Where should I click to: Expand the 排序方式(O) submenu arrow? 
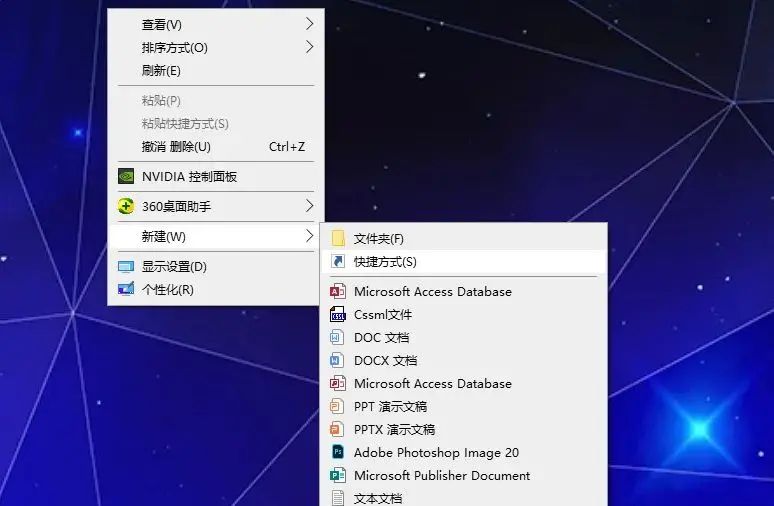tap(309, 47)
